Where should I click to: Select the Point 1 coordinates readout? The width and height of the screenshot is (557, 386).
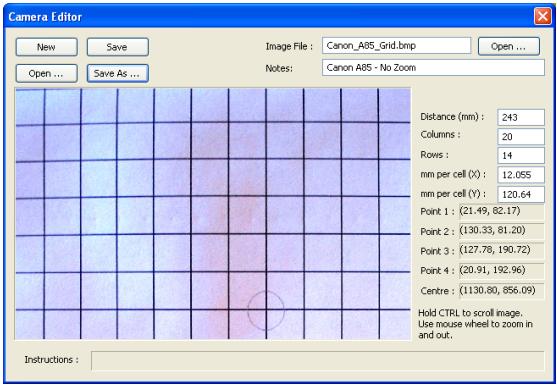click(x=502, y=212)
